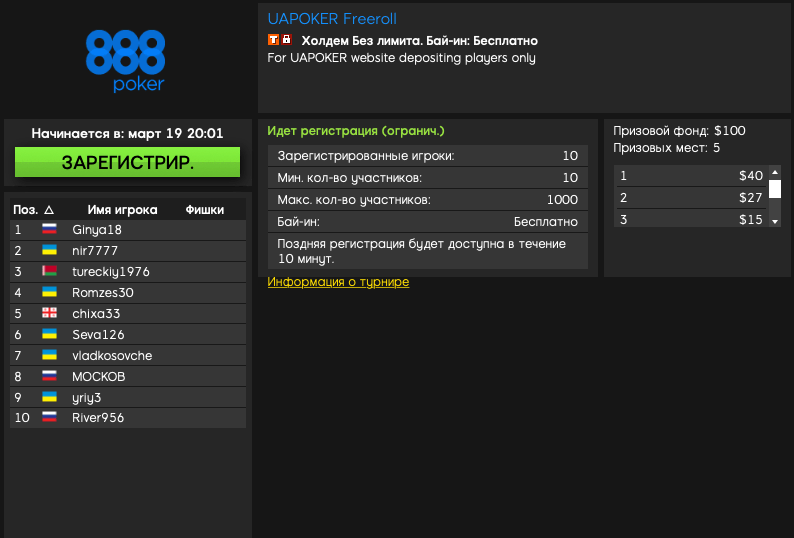Click the Belarus flag next to tureckiy1976
This screenshot has width=794, height=538.
[49, 271]
